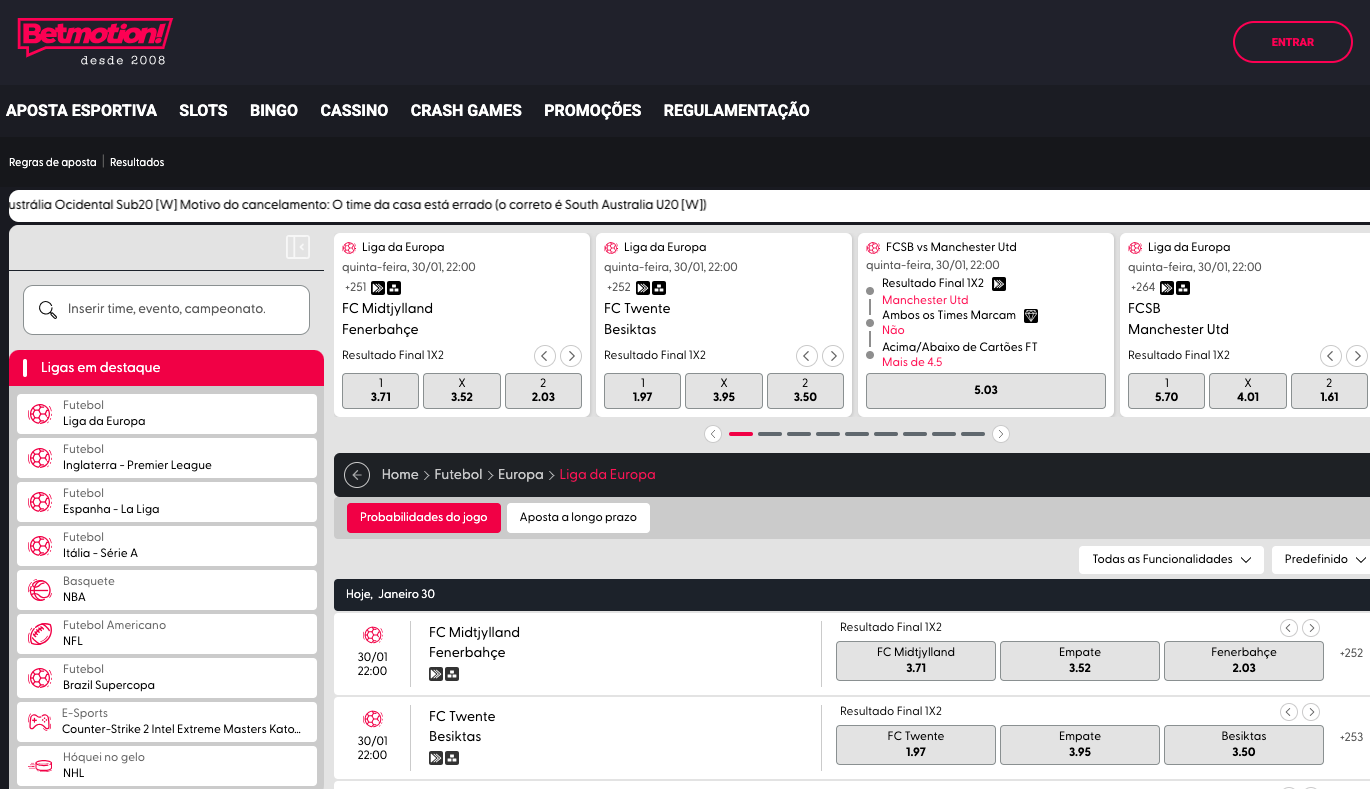The height and width of the screenshot is (789, 1370).
Task: Open REGULAMENTAÇÃO menu item
Action: point(736,111)
